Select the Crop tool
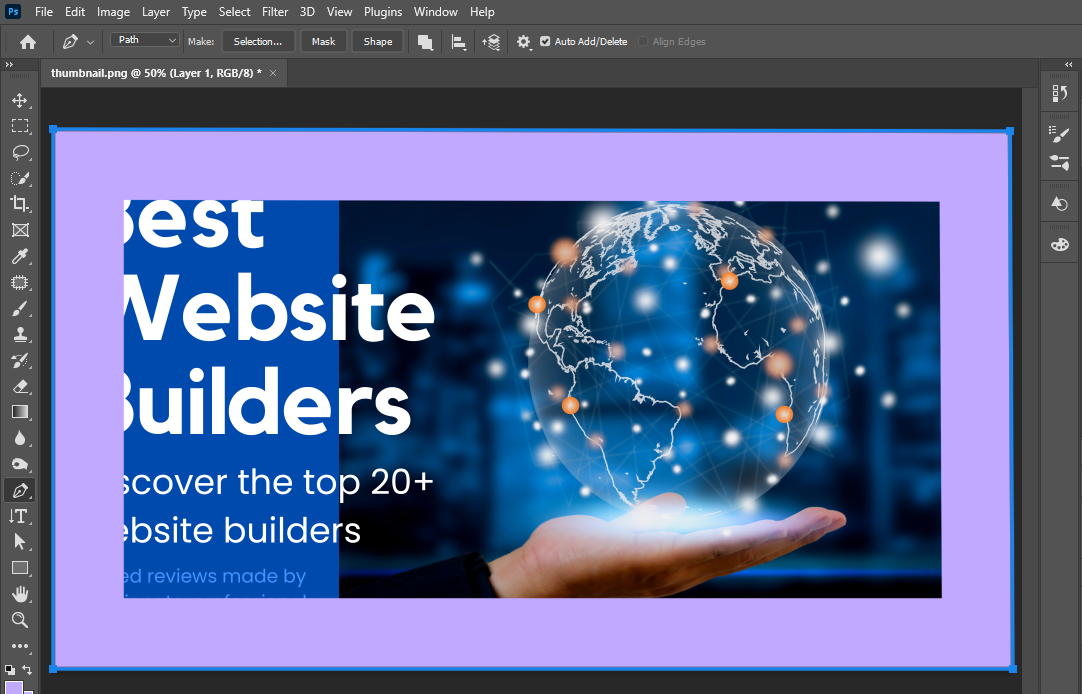The height and width of the screenshot is (694, 1082). point(19,204)
